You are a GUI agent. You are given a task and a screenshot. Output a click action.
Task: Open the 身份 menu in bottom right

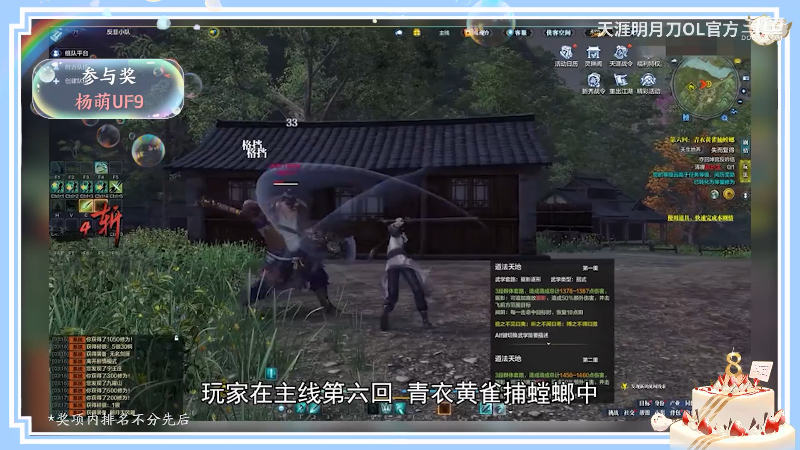[659, 403]
